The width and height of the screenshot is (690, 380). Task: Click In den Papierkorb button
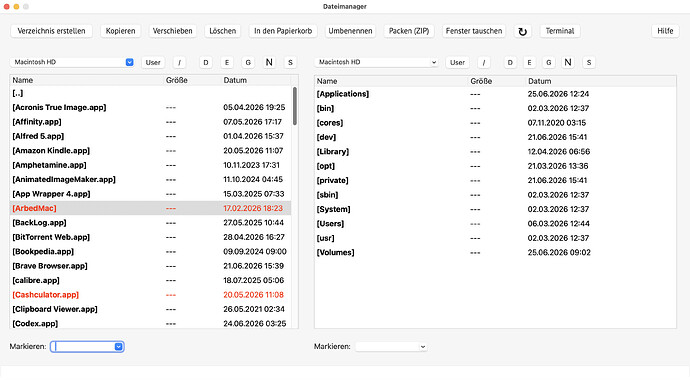tap(283, 31)
